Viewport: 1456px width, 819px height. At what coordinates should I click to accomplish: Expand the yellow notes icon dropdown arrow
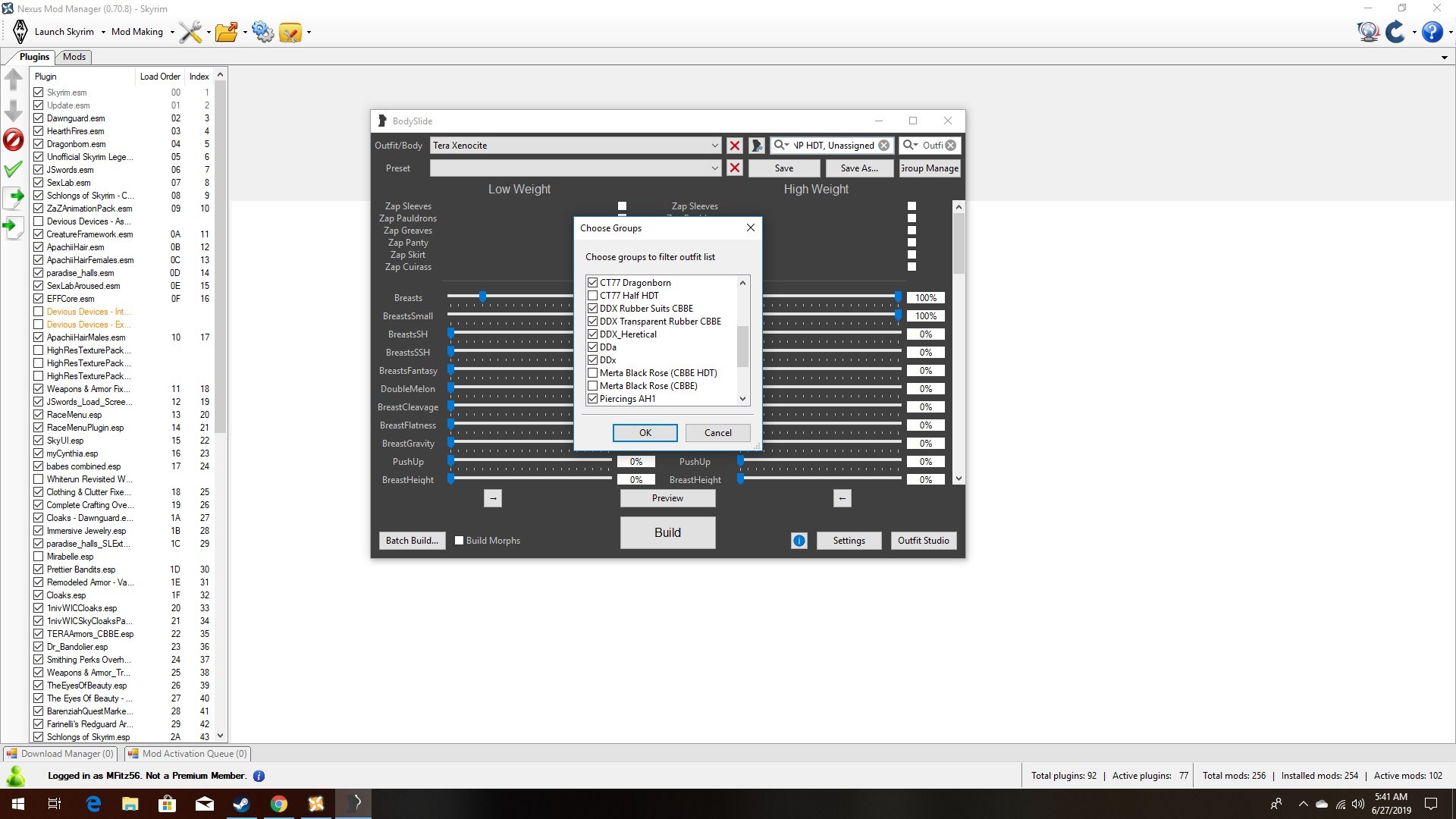click(x=309, y=33)
